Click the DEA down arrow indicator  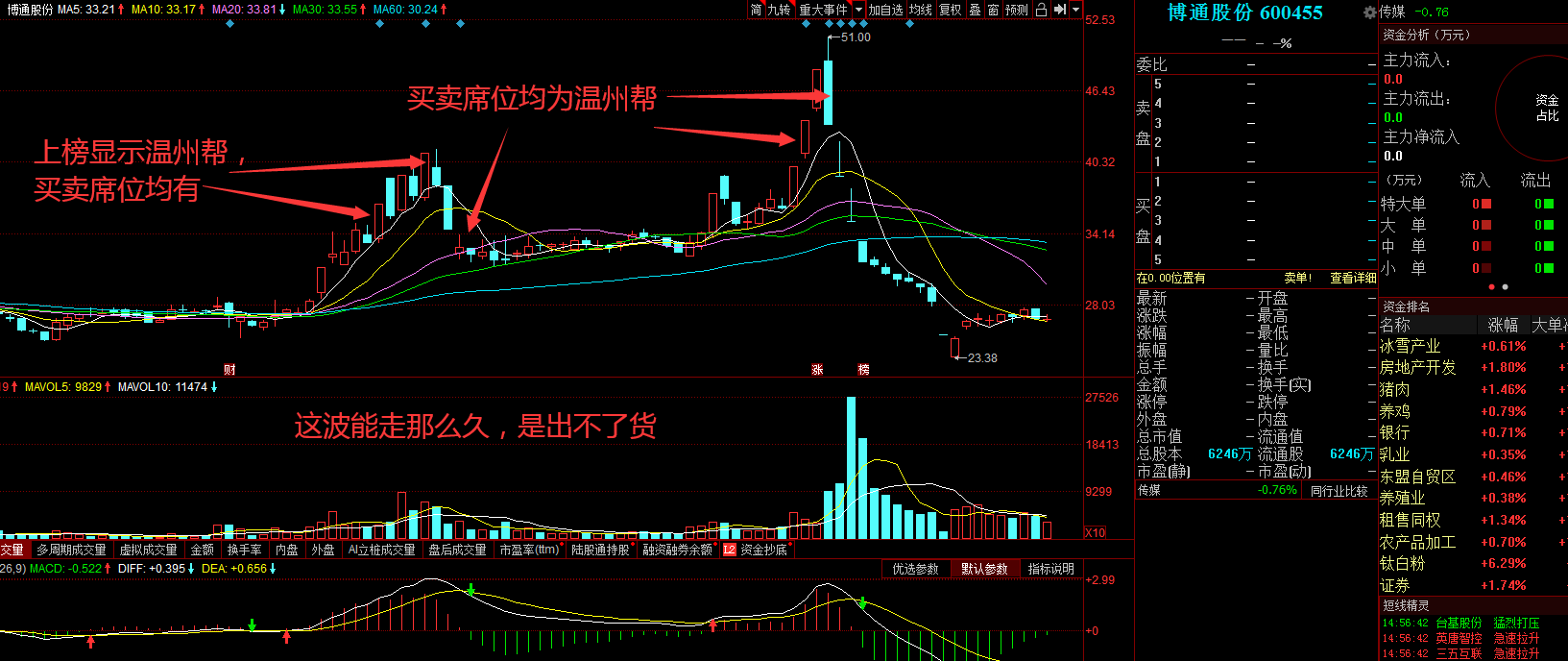(x=273, y=569)
